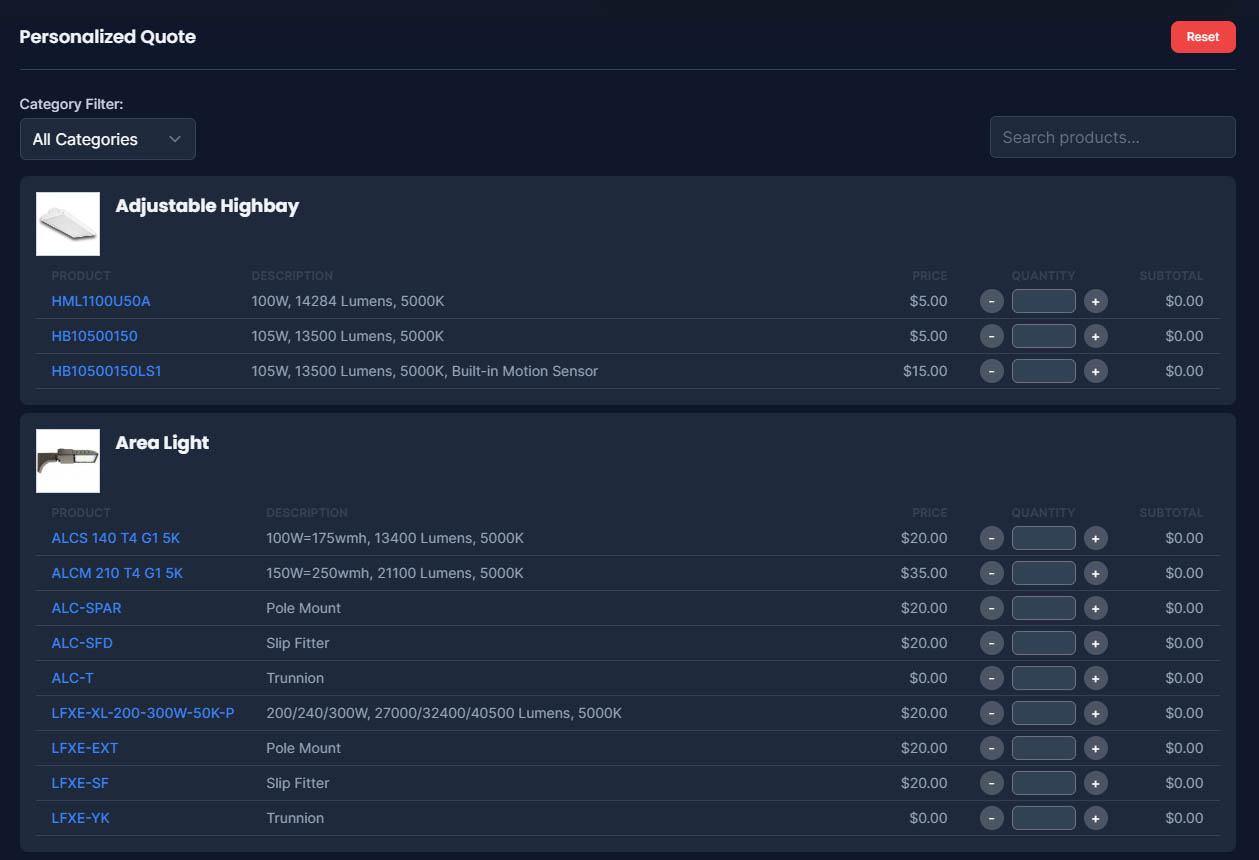Click plus button for ALCS 140 T4 G1 5K
Screen dimensions: 1259x860
point(1095,538)
